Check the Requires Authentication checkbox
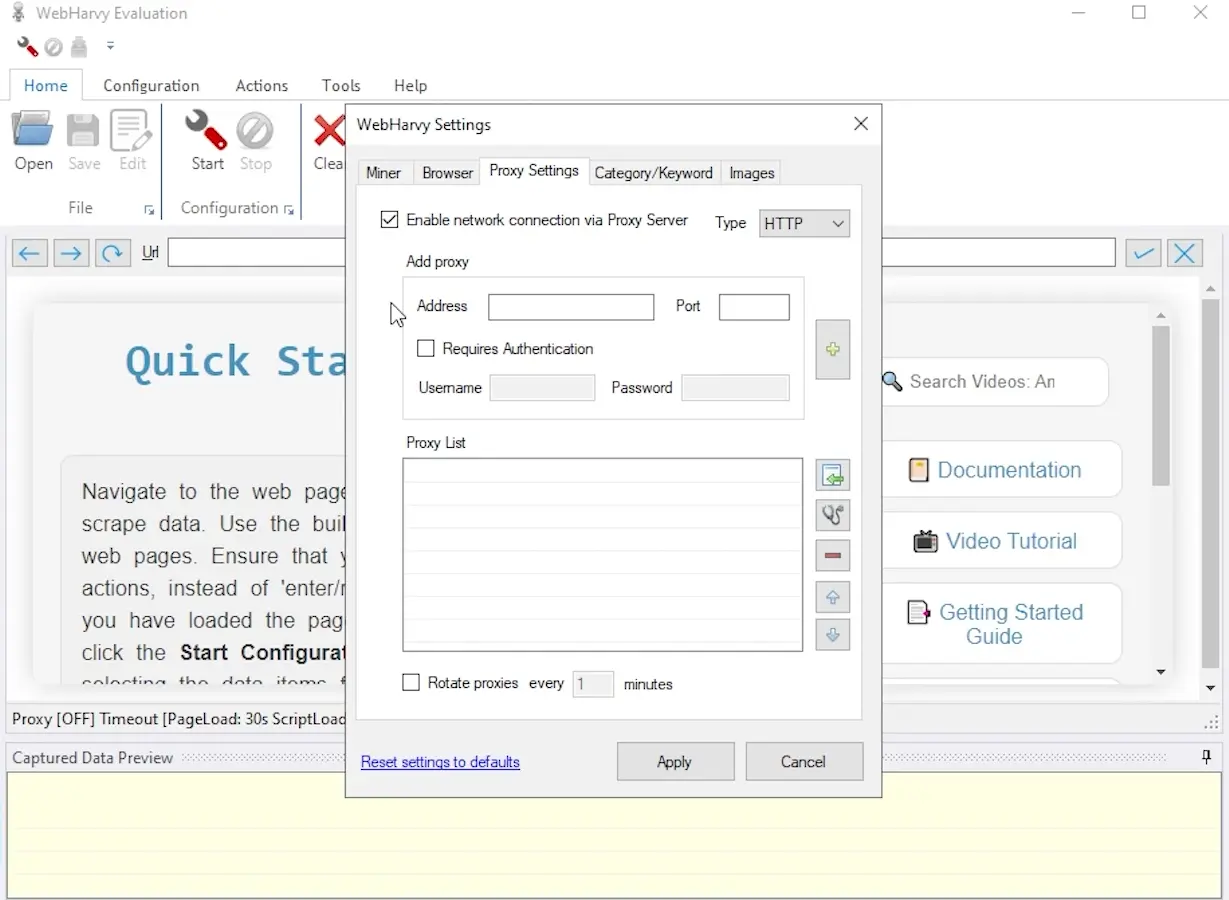1229x900 pixels. 426,349
